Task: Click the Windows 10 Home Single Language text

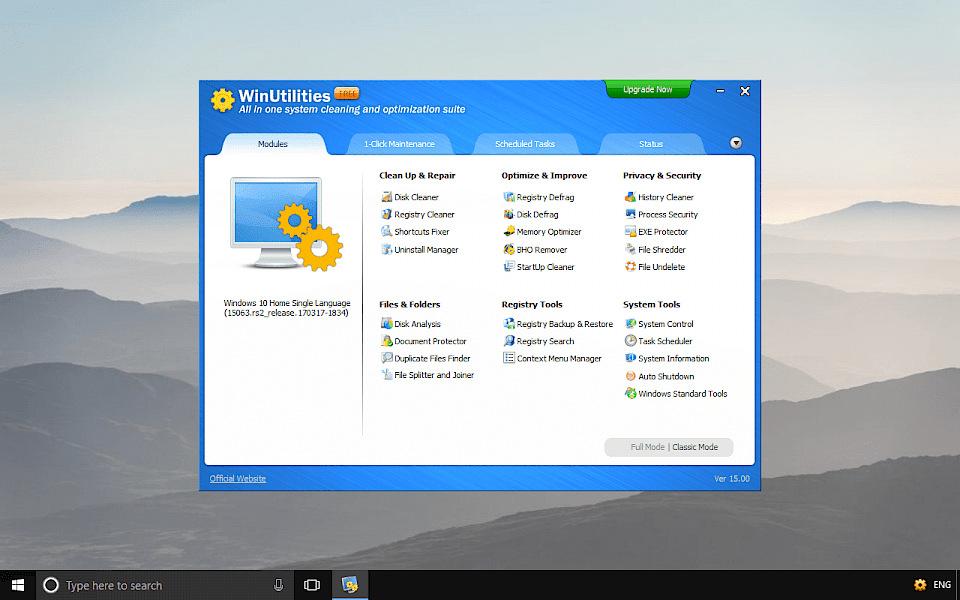Action: (287, 303)
